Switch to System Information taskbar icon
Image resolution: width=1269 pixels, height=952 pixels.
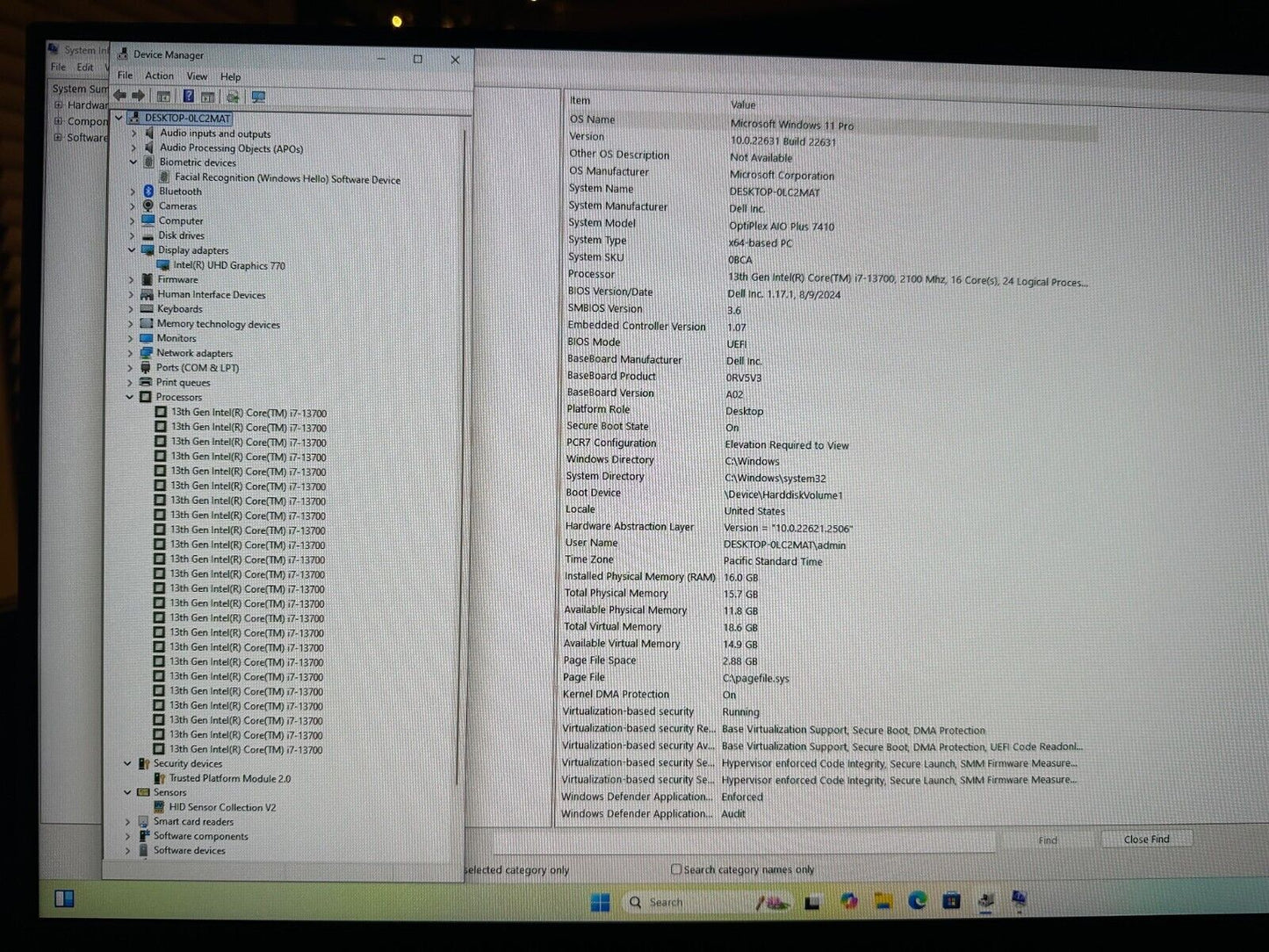[1020, 899]
